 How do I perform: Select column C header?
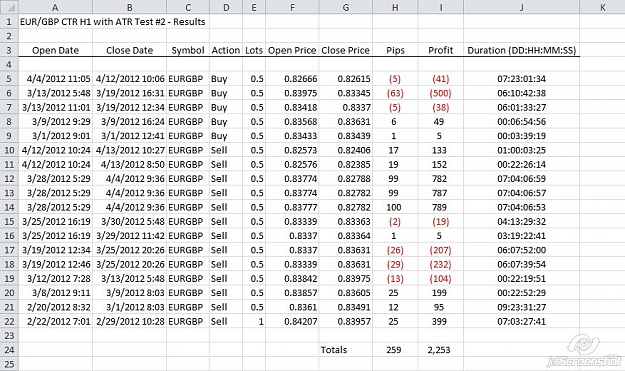[188, 7]
